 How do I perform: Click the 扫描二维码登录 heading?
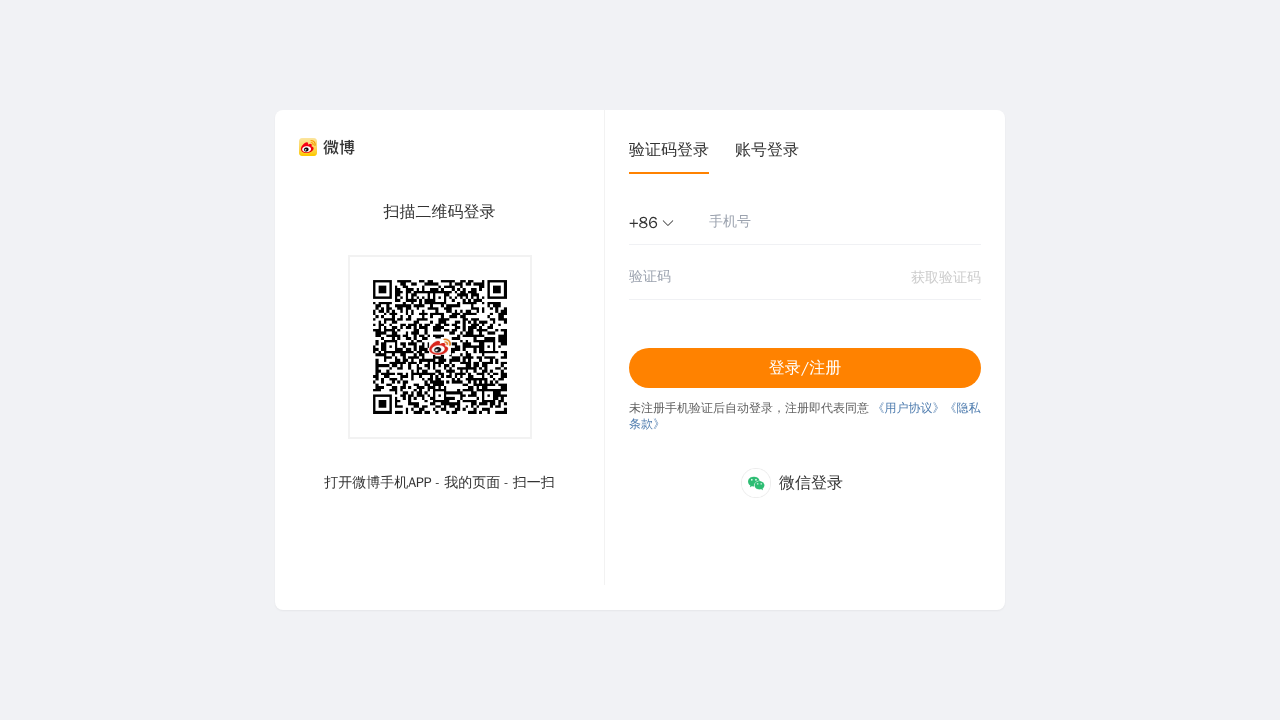pyautogui.click(x=439, y=212)
